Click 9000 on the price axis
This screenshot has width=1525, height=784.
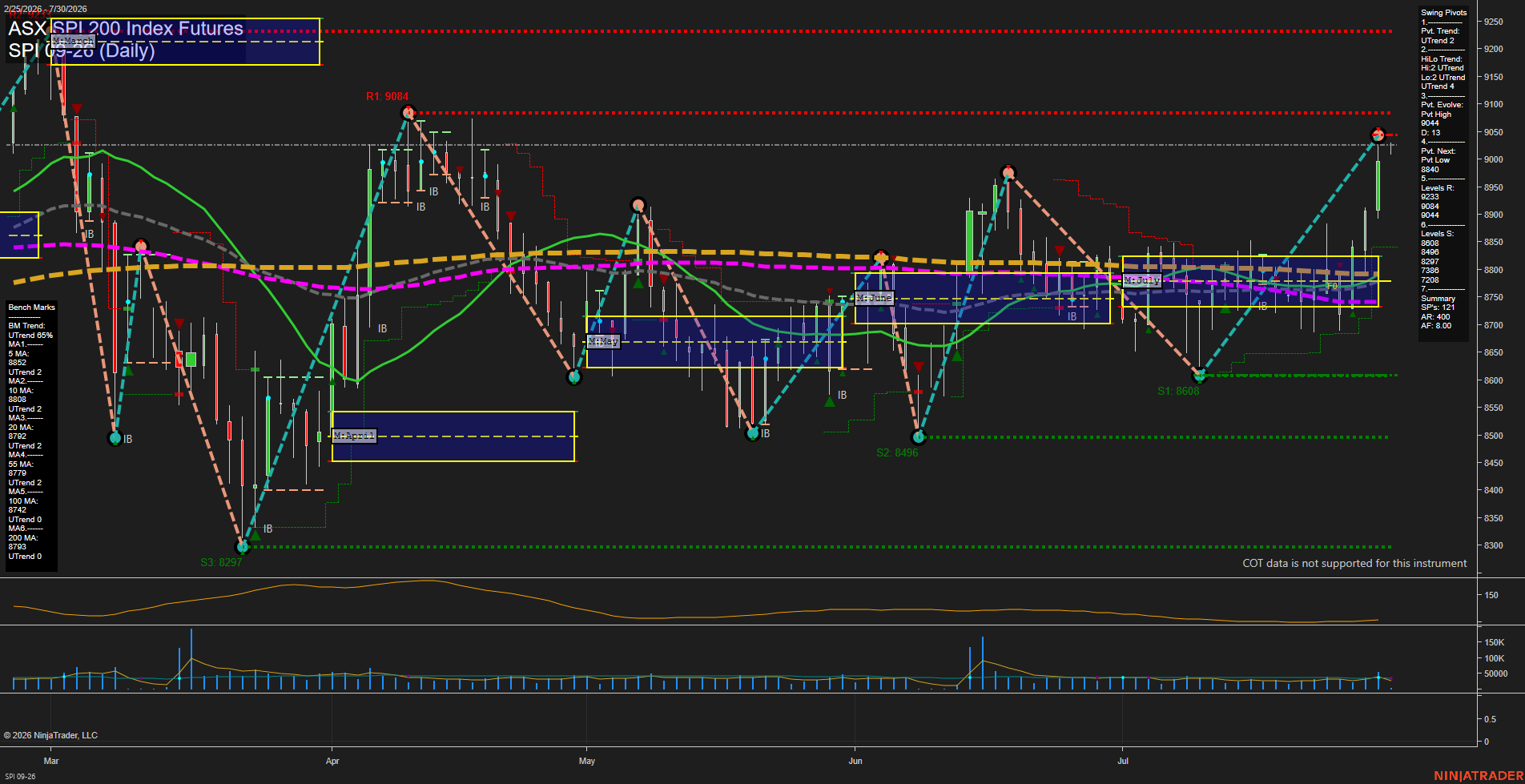click(x=1493, y=159)
